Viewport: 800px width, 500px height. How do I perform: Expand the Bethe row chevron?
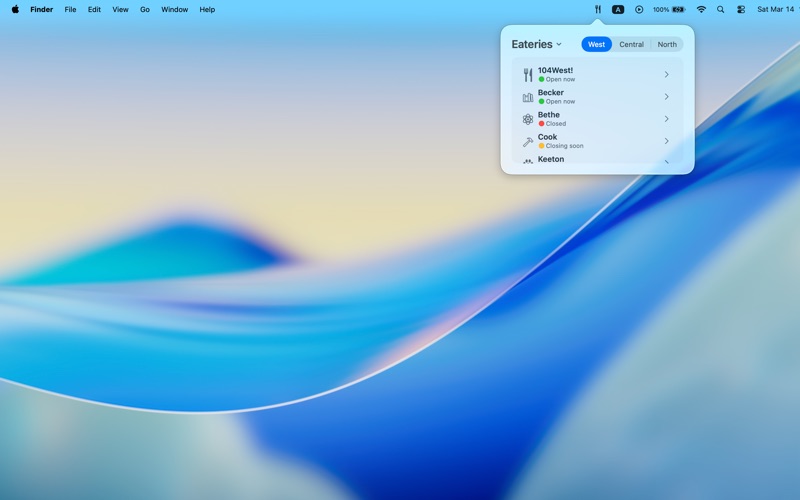(666, 119)
